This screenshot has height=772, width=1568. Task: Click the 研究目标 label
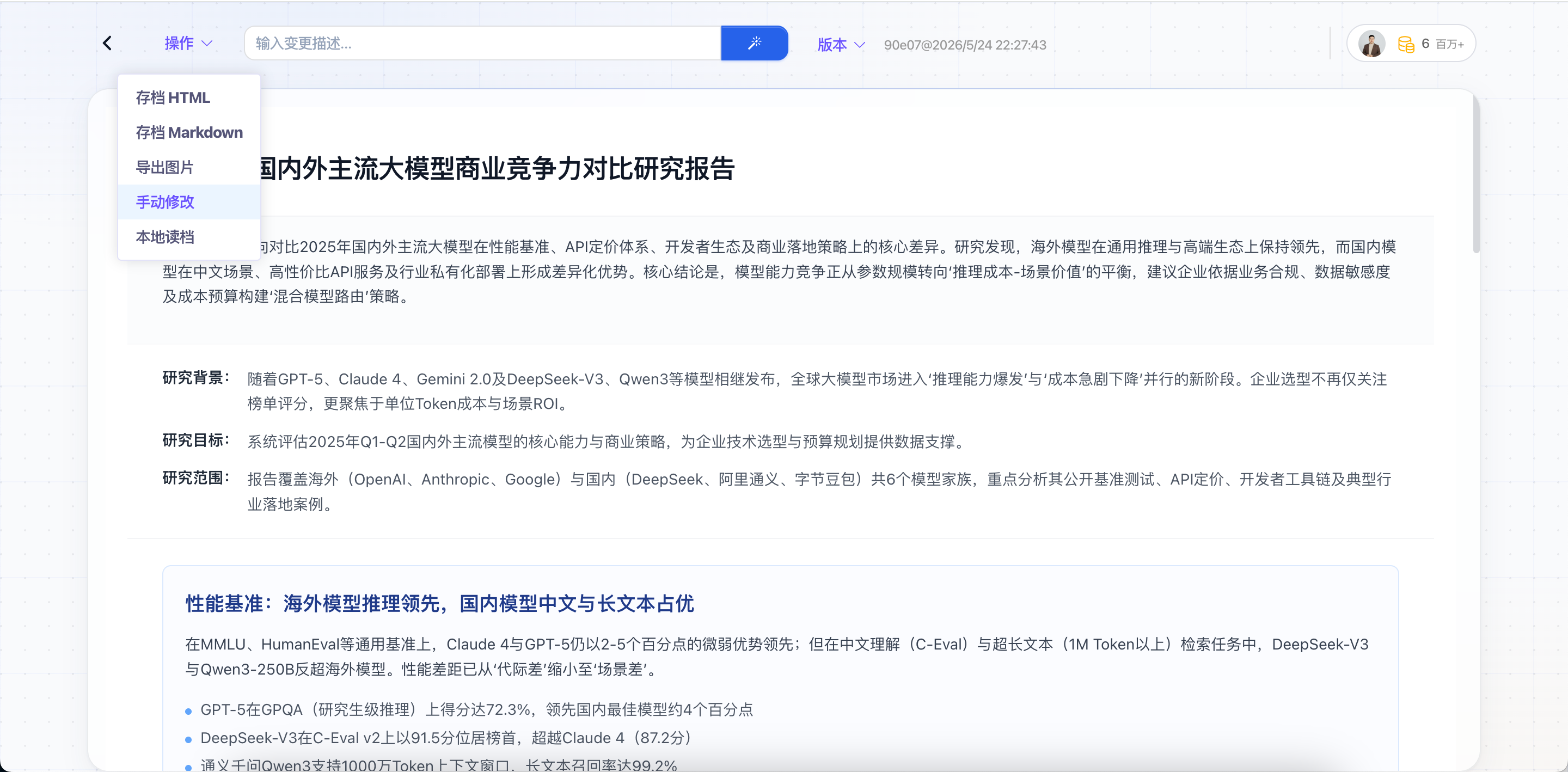[x=196, y=440]
